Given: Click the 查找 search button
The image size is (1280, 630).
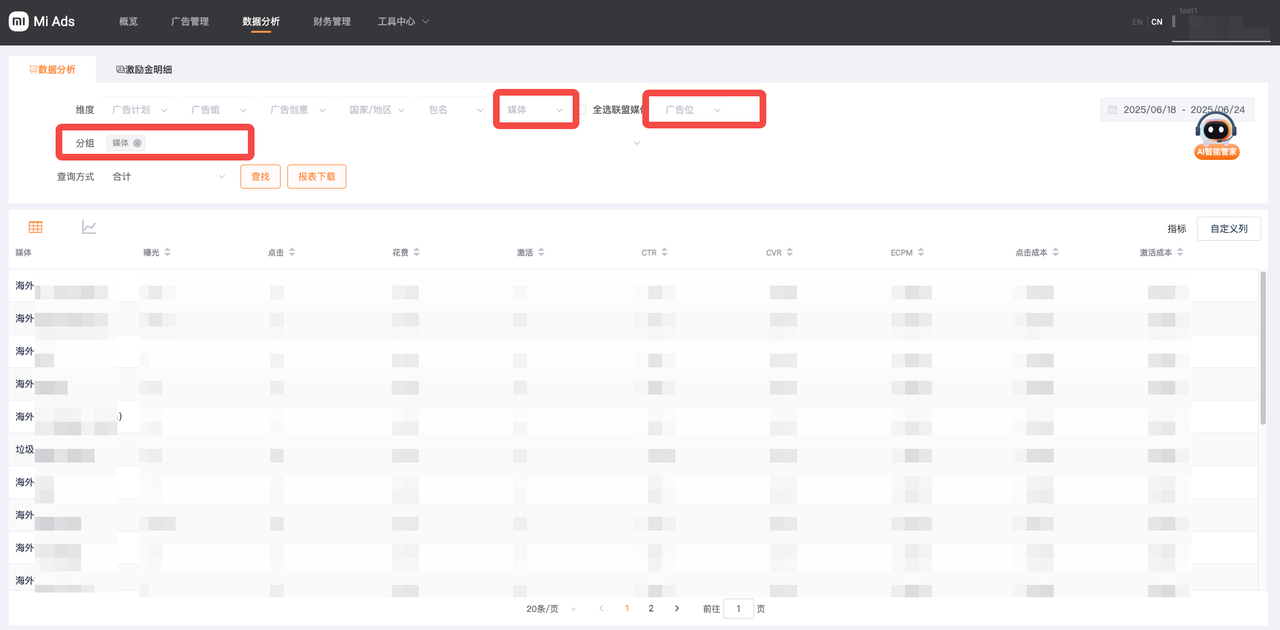Looking at the screenshot, I should (x=260, y=177).
